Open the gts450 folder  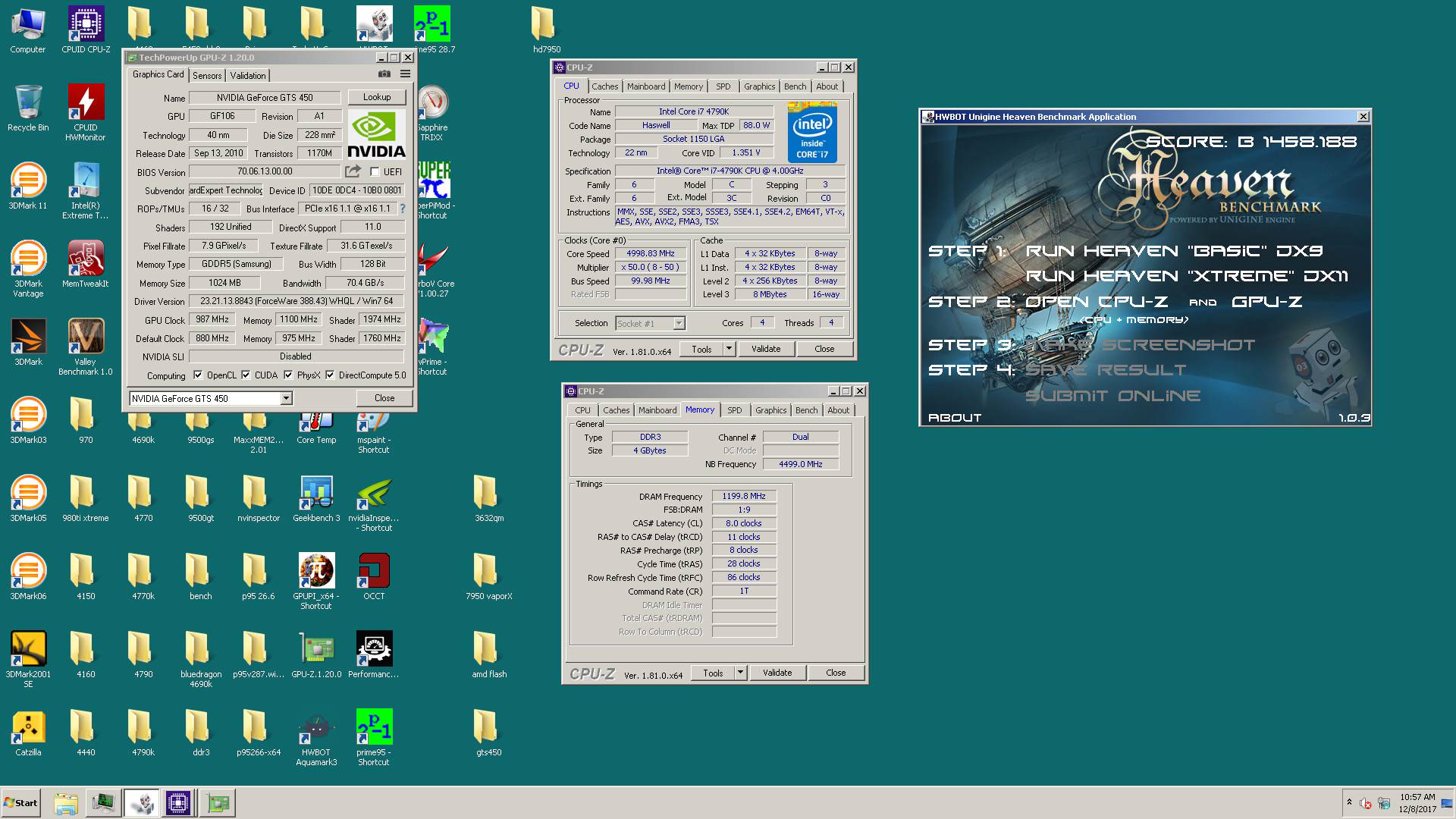tap(489, 733)
